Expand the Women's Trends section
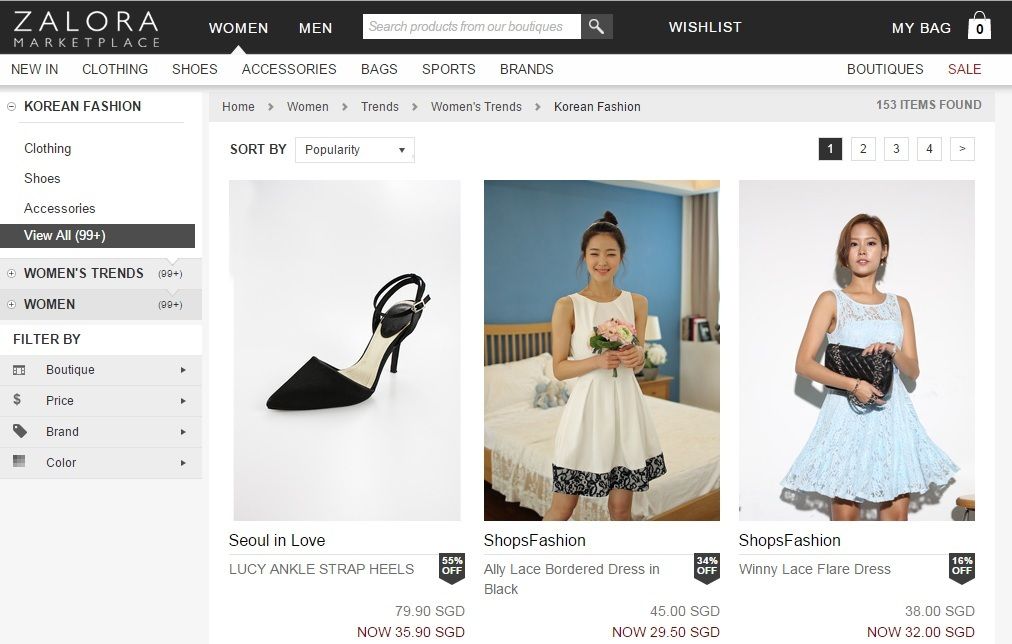The image size is (1012, 644). coord(11,274)
